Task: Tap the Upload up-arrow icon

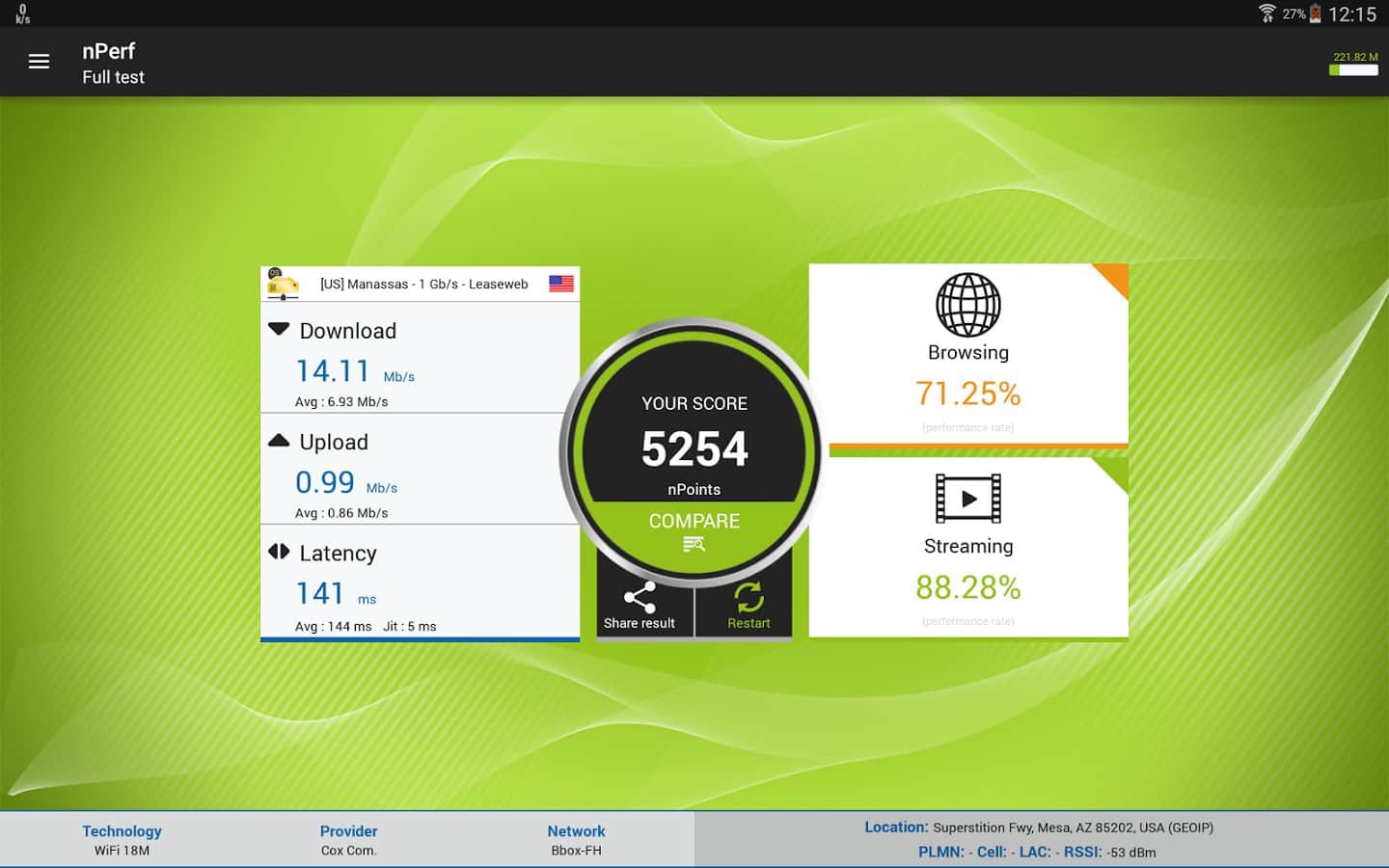Action: 279,441
